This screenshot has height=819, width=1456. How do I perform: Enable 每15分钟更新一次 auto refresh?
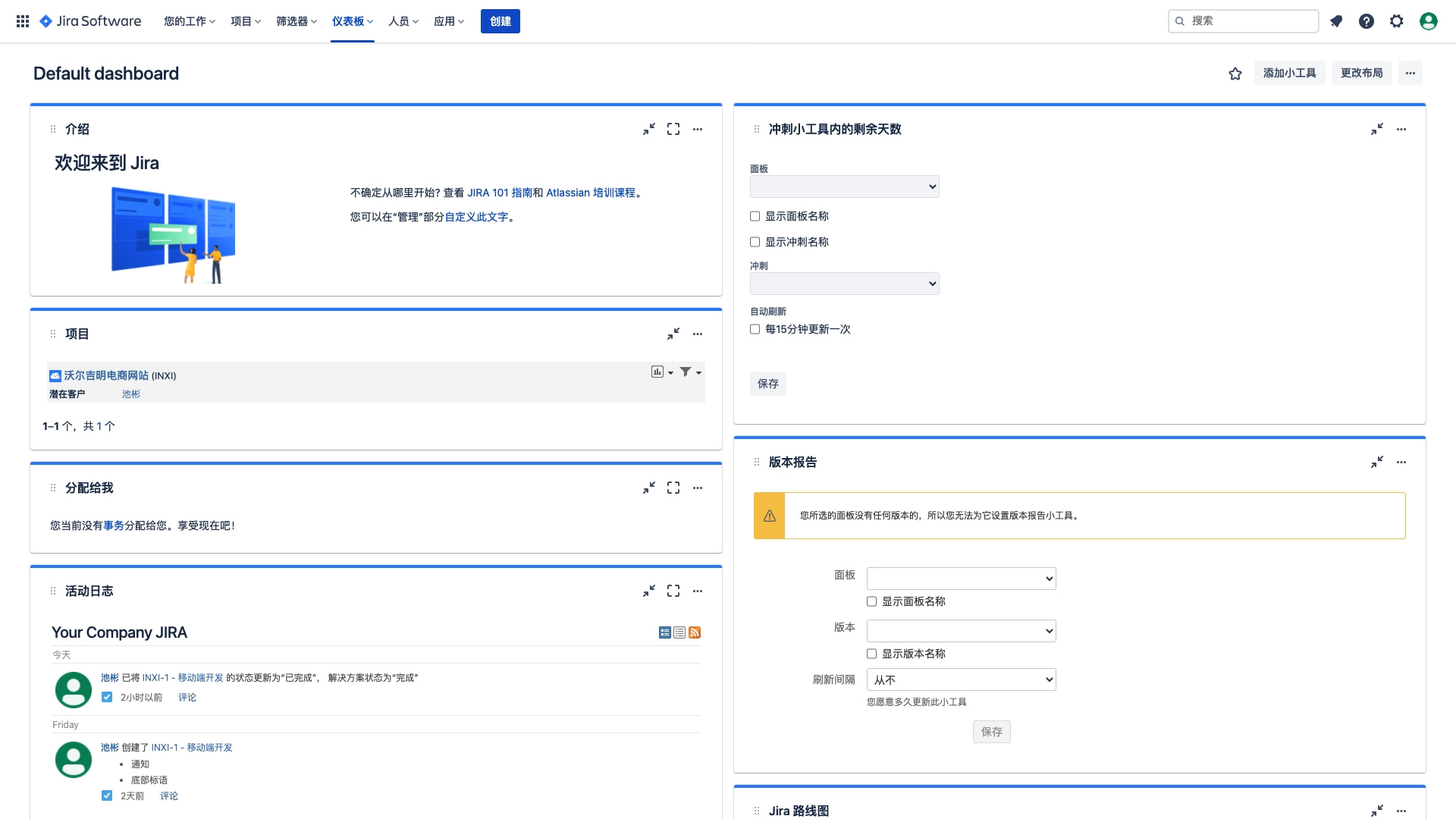[755, 330]
